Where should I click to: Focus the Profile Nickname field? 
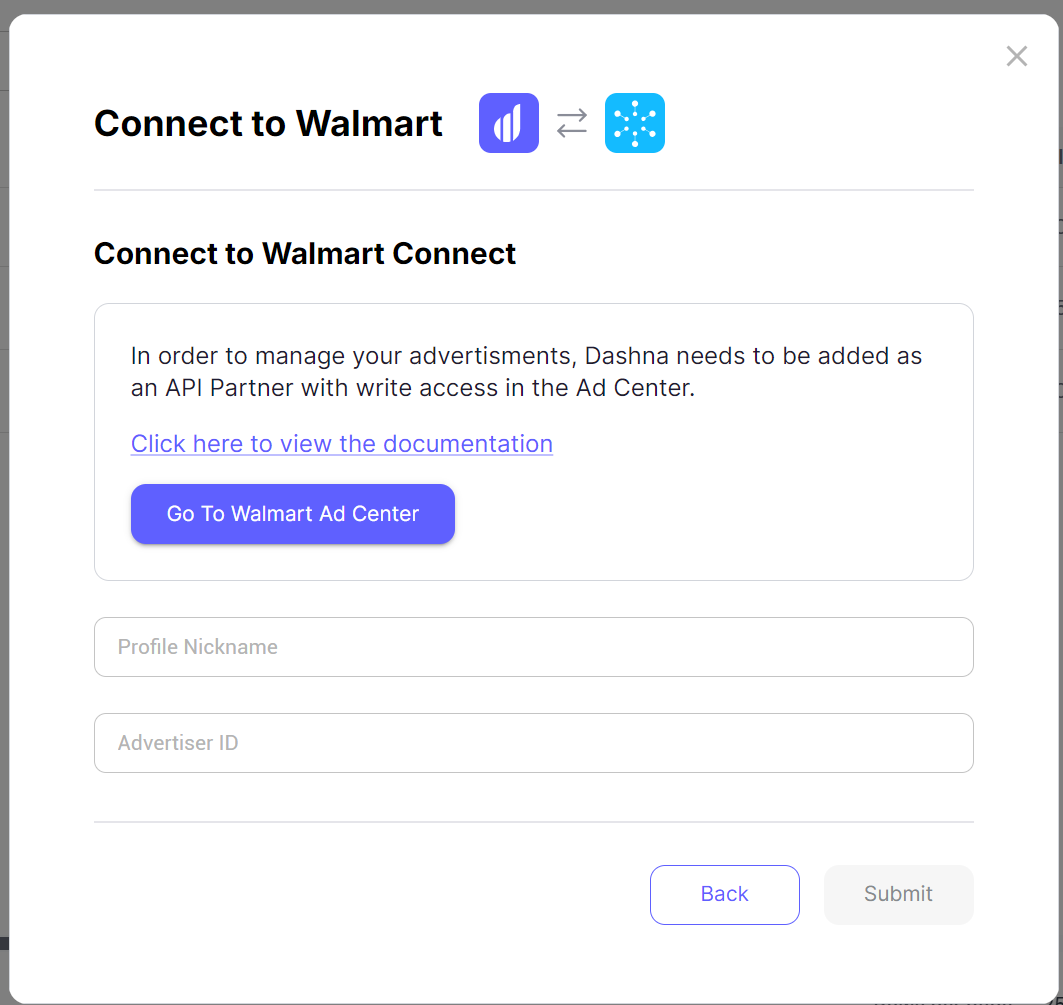533,647
